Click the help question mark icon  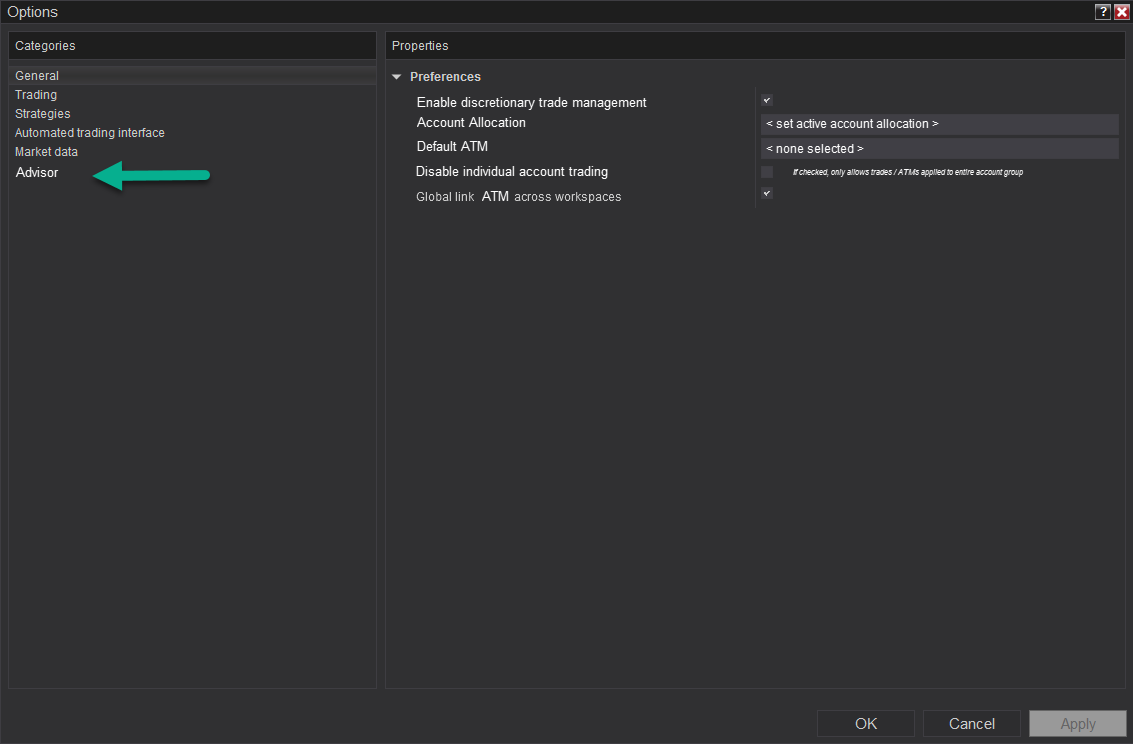click(x=1103, y=12)
